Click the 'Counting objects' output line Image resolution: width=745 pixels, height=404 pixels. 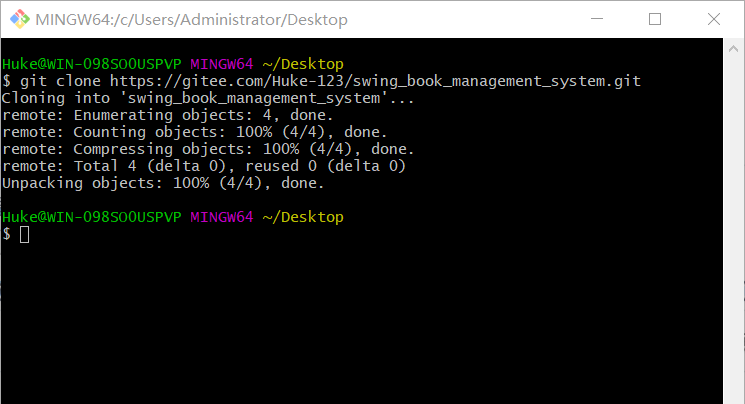click(x=195, y=132)
